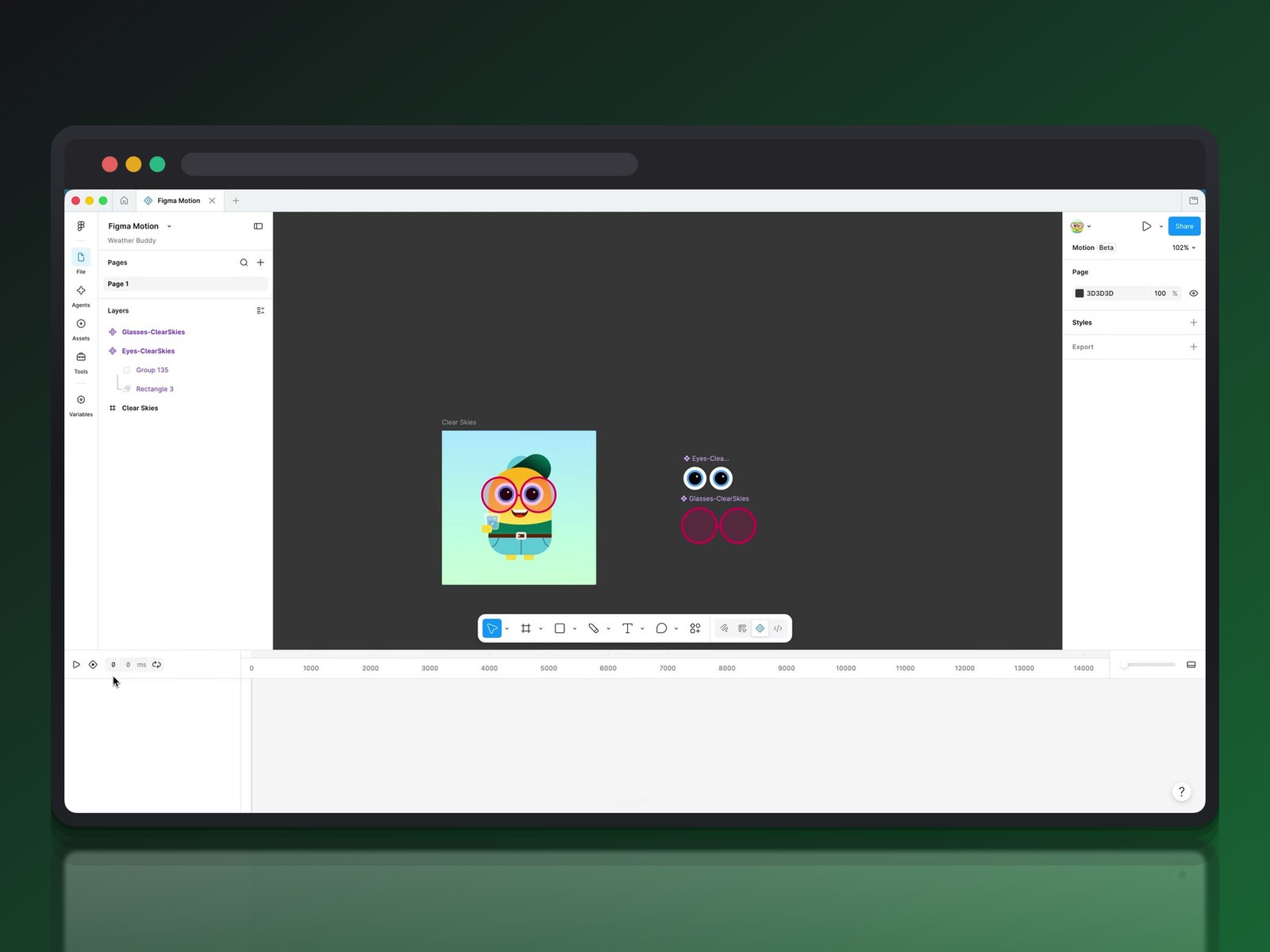Click the 3D3D3D page color swatch
The height and width of the screenshot is (952, 1270).
[x=1079, y=294]
